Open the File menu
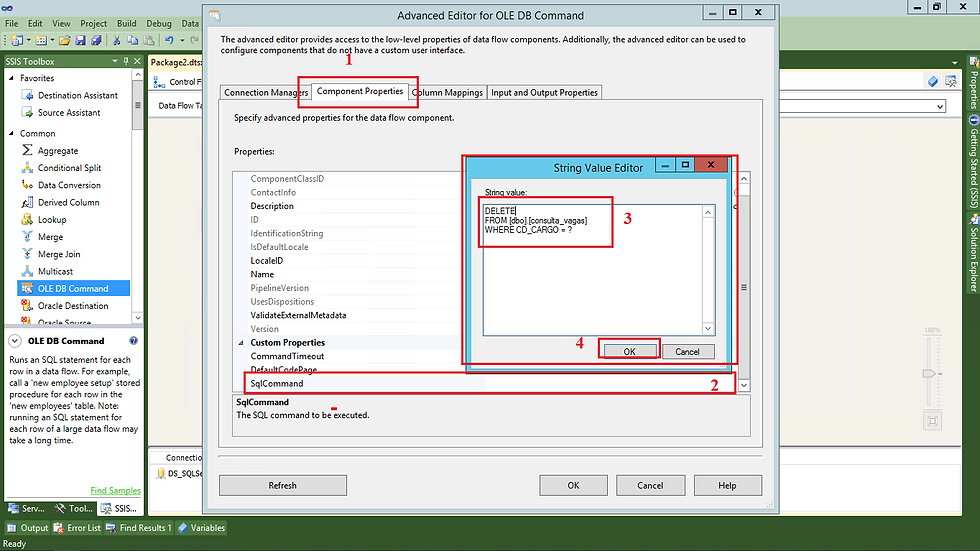This screenshot has height=551, width=980. tap(11, 23)
